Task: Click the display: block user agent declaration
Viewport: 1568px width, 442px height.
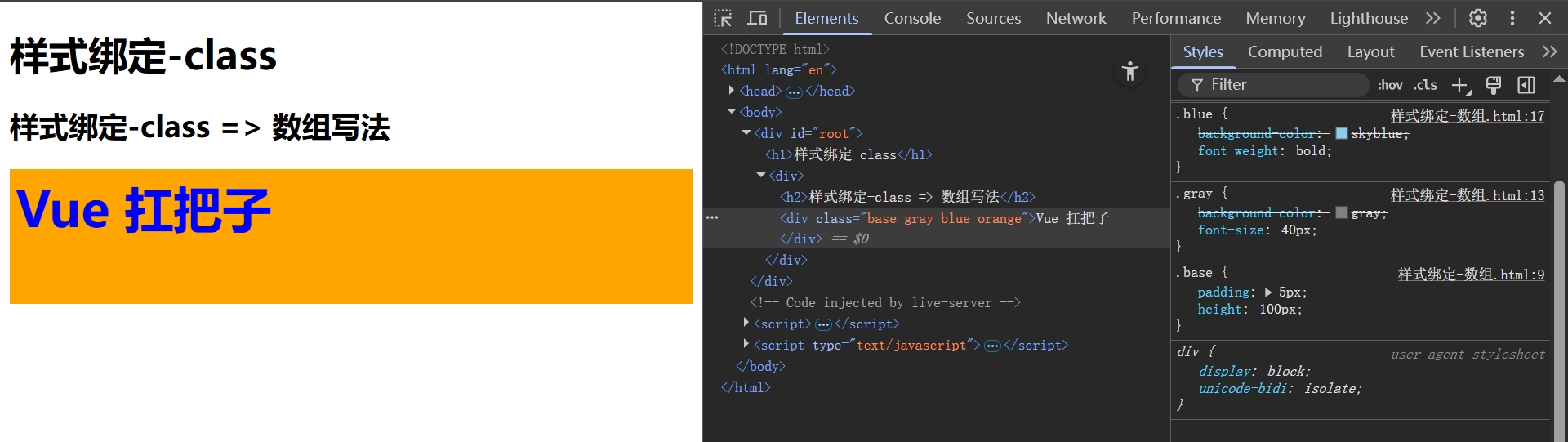Action: [x=1254, y=372]
